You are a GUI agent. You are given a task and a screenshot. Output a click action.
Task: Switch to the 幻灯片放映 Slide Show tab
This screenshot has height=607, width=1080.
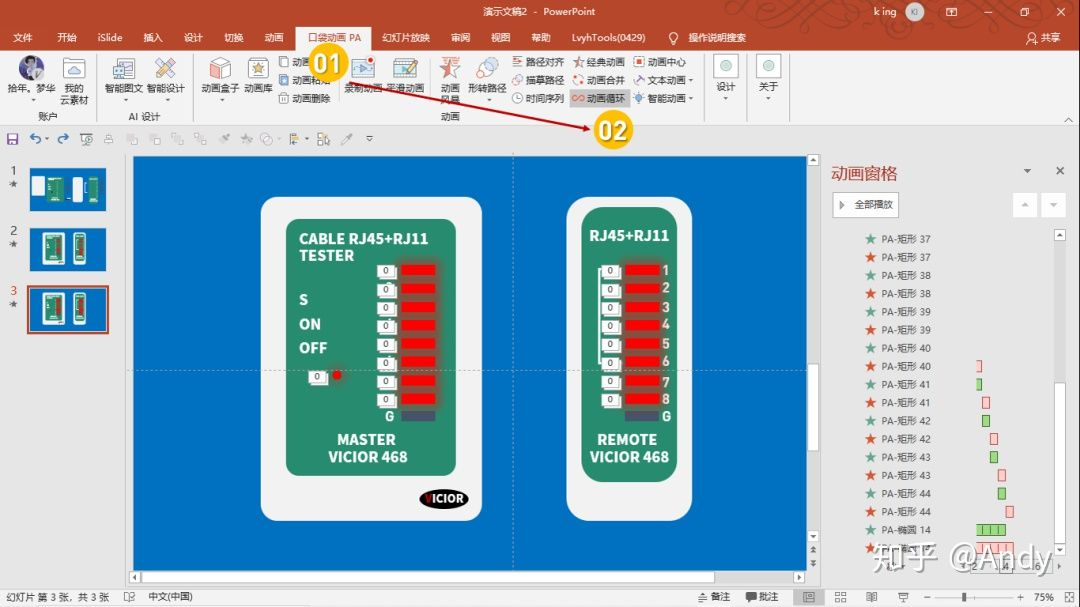(x=406, y=38)
